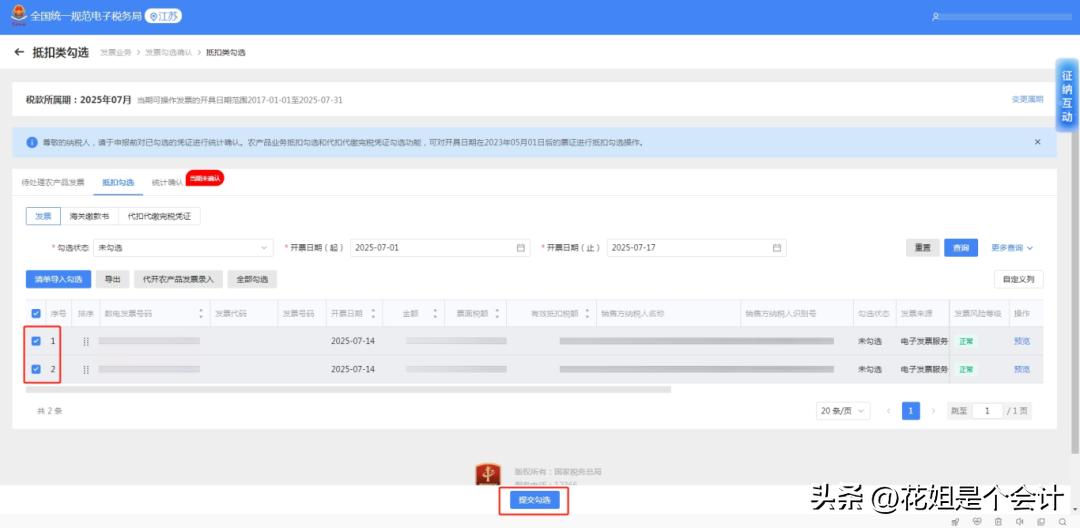Click 发票业务 in the breadcrumb
The width and height of the screenshot is (1080, 528).
point(115,52)
